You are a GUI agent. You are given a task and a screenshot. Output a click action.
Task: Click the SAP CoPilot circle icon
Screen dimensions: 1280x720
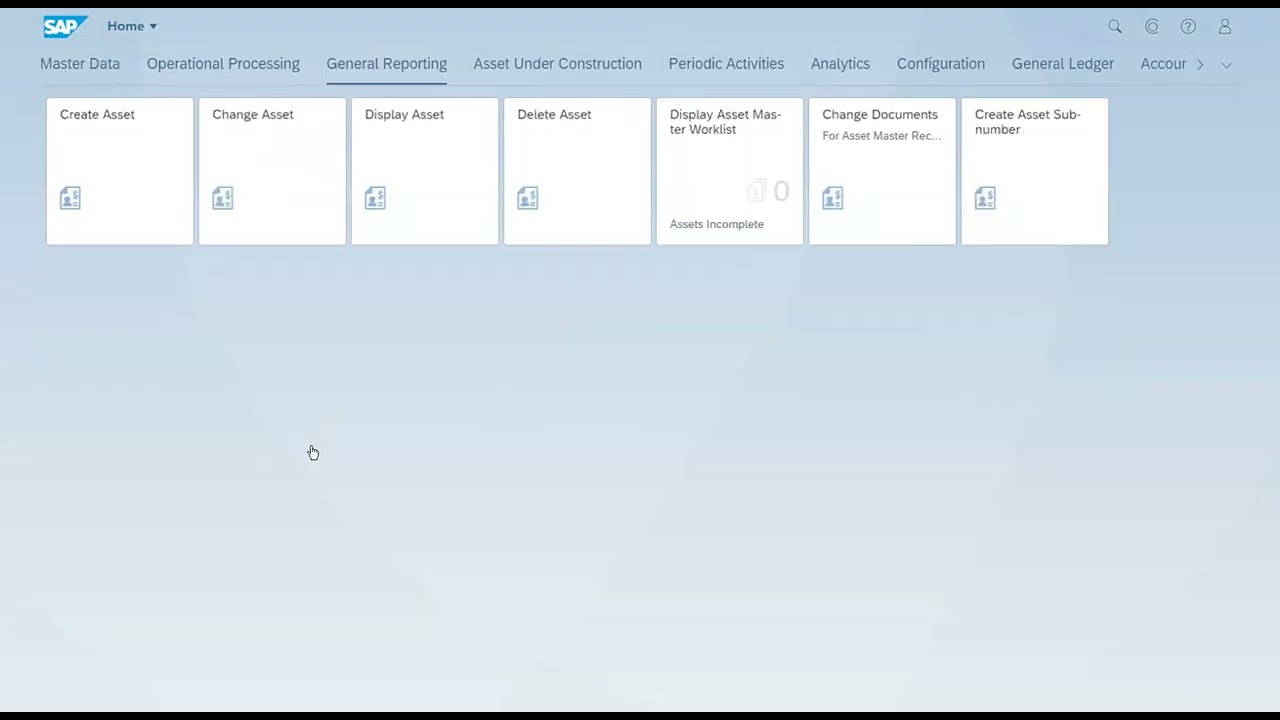point(1152,27)
